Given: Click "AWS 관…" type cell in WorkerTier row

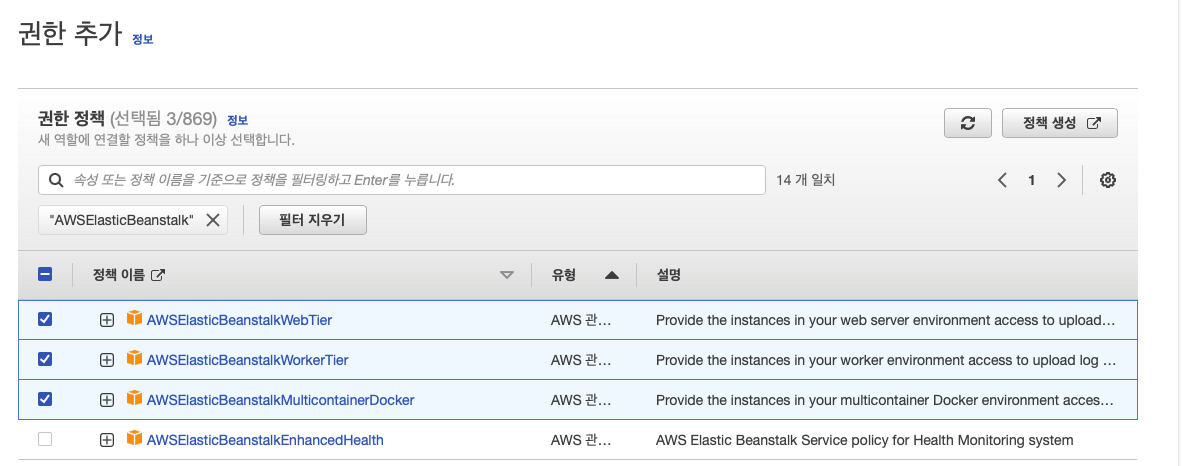Looking at the screenshot, I should pos(581,360).
